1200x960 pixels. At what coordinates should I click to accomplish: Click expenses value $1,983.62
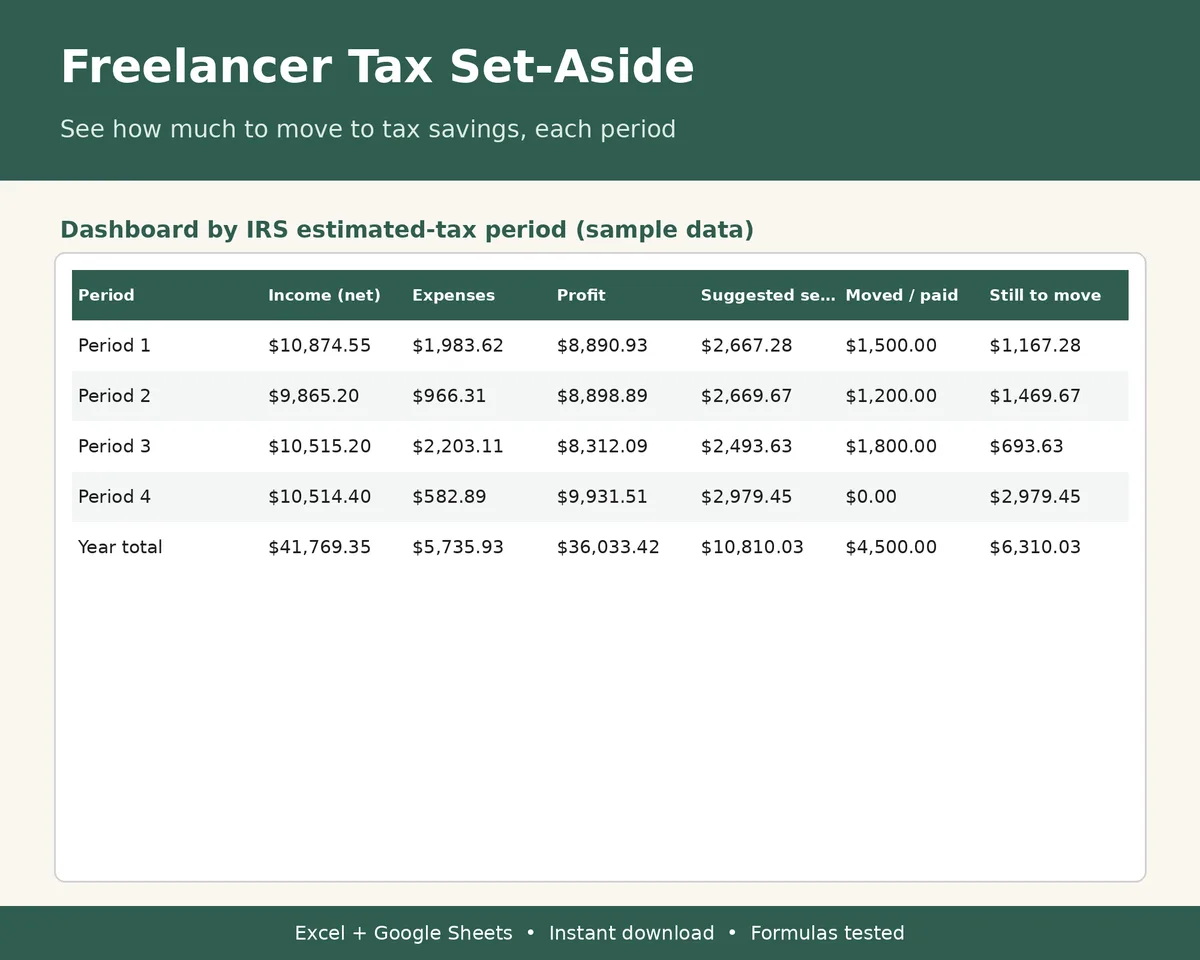click(x=458, y=345)
